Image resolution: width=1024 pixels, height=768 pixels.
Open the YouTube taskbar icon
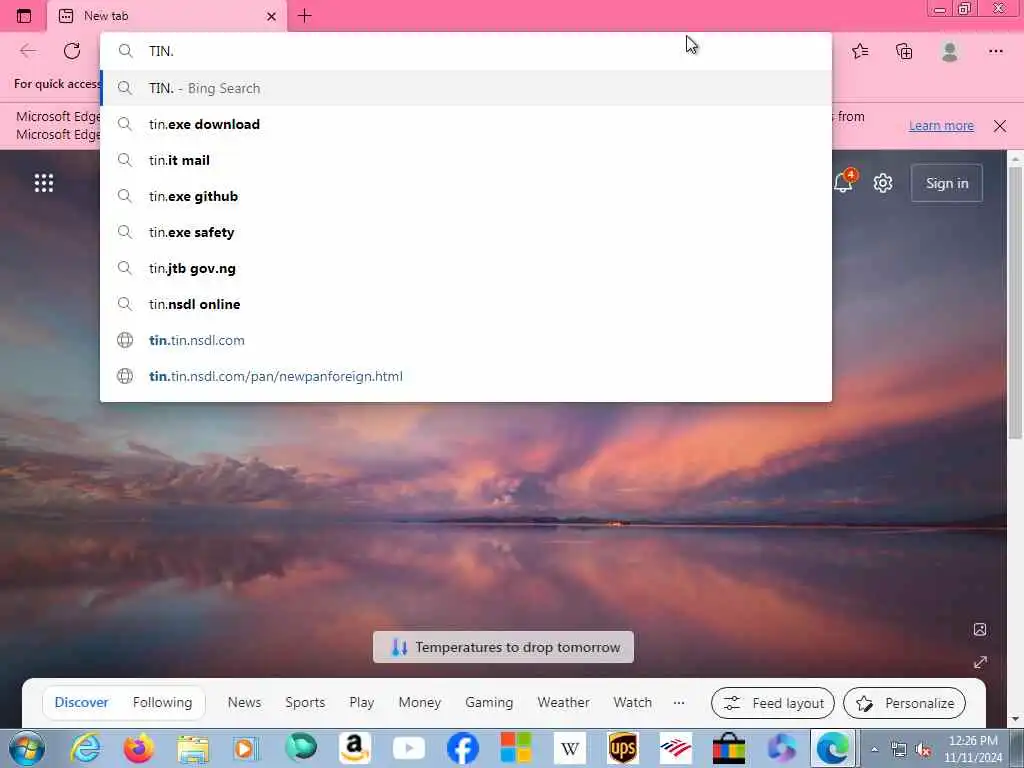(x=409, y=748)
